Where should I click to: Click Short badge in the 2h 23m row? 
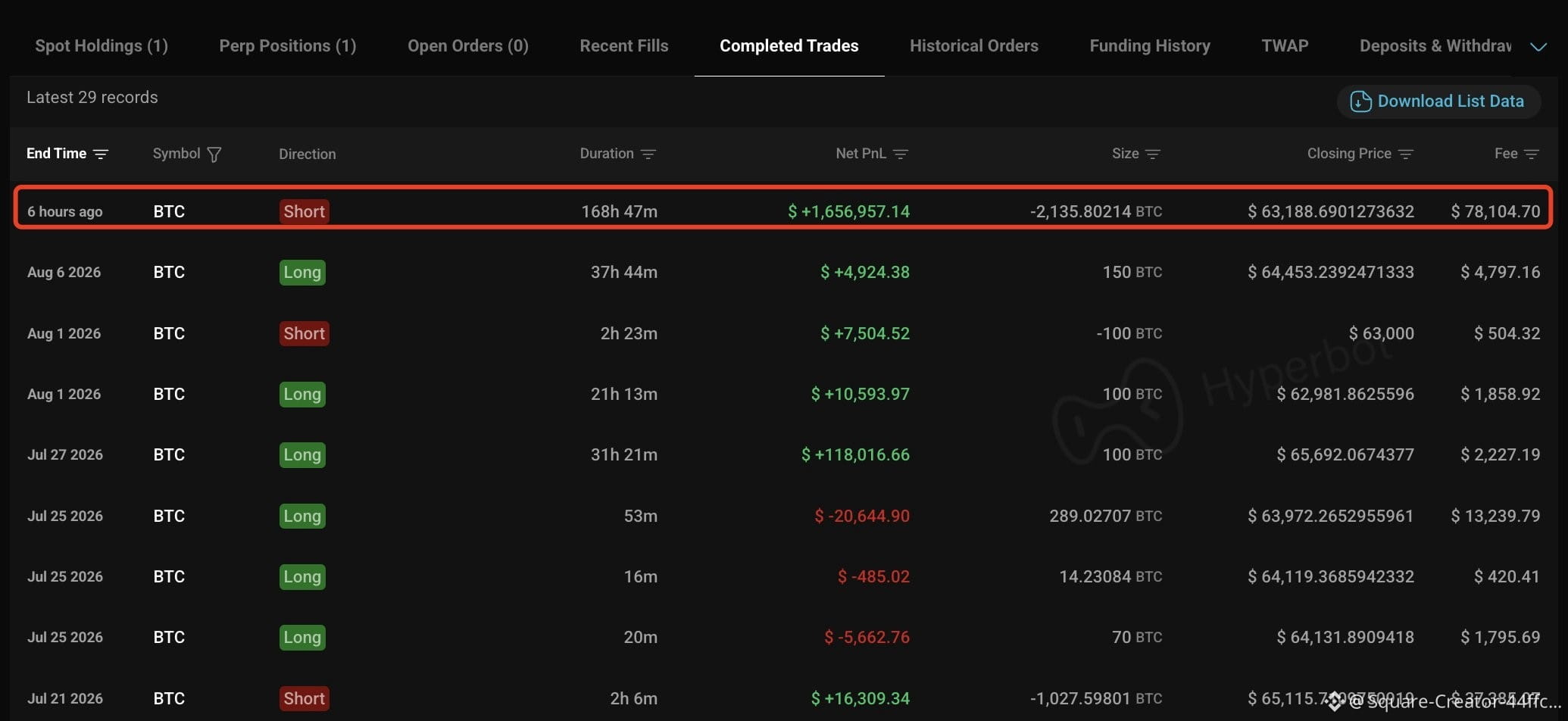tap(305, 333)
